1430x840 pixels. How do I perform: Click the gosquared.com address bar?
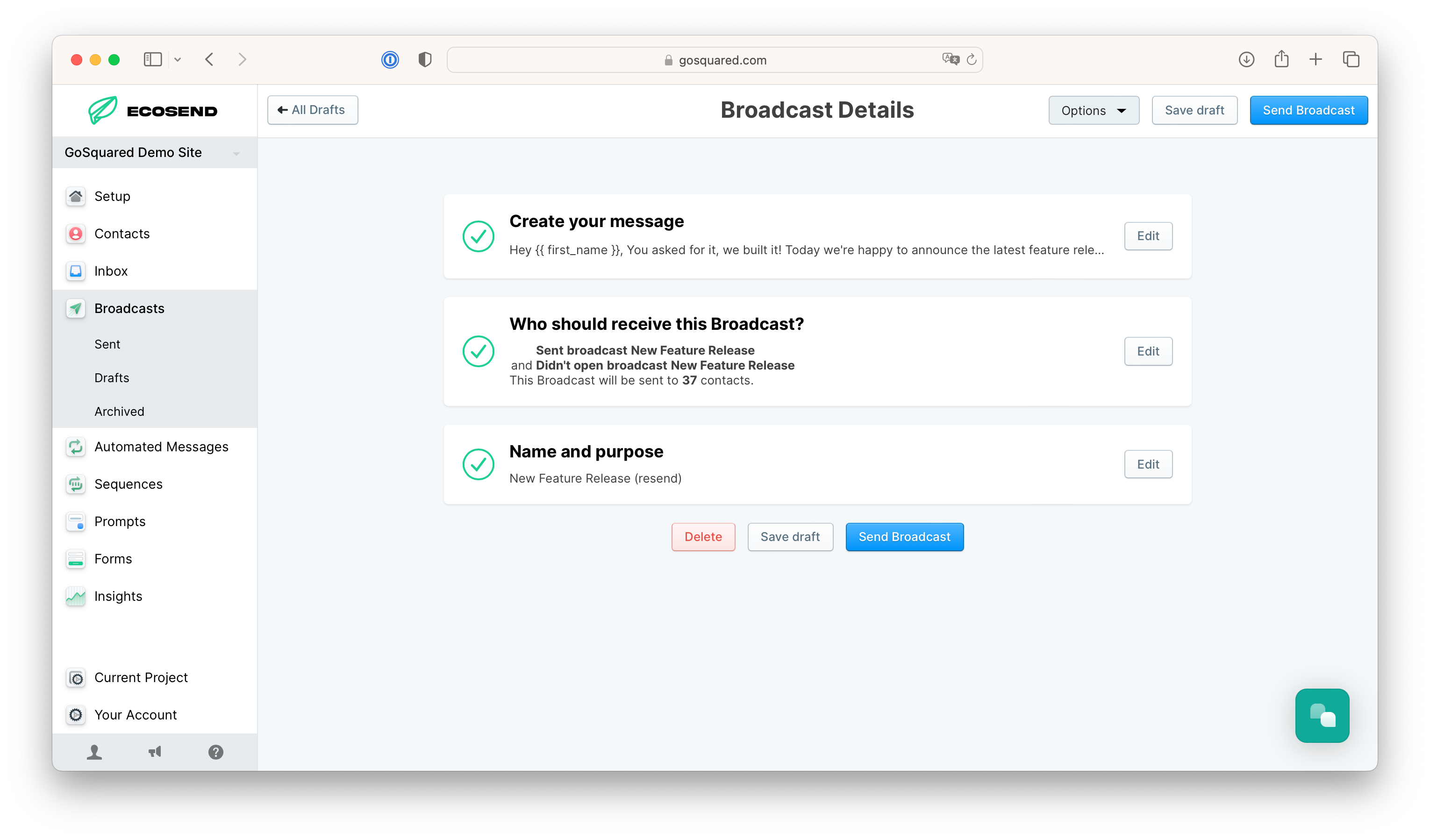715,59
